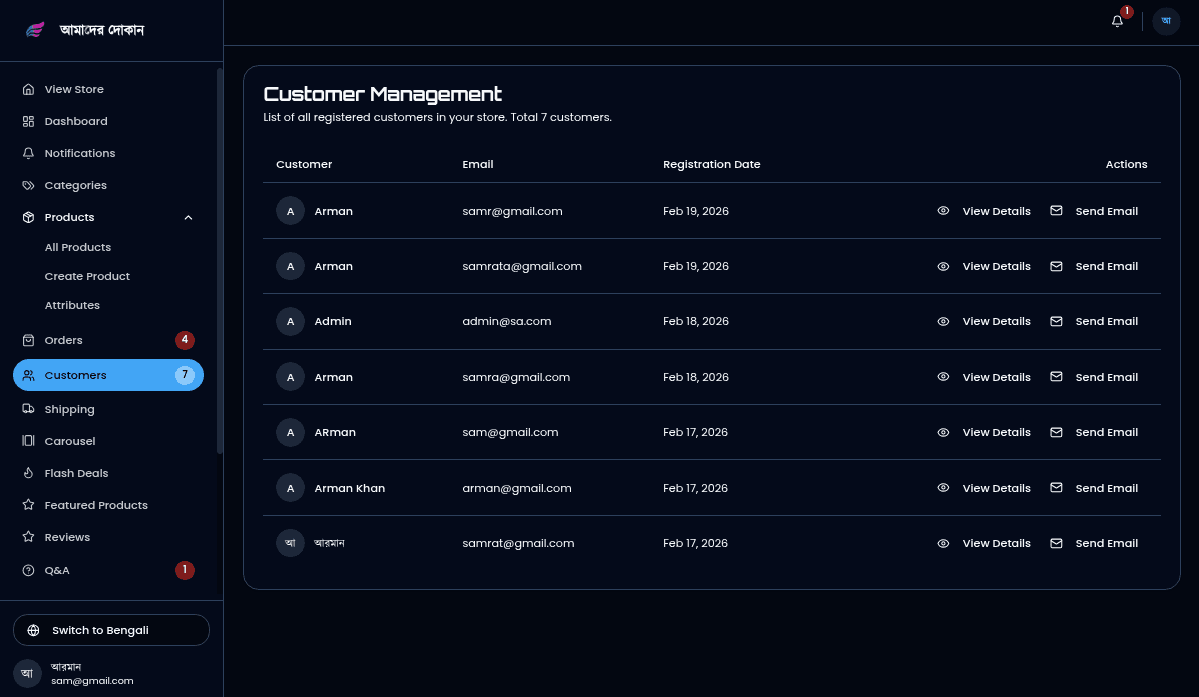The height and width of the screenshot is (697, 1199).
Task: Click the Notifications bell in the top bar
Action: [x=1117, y=20]
